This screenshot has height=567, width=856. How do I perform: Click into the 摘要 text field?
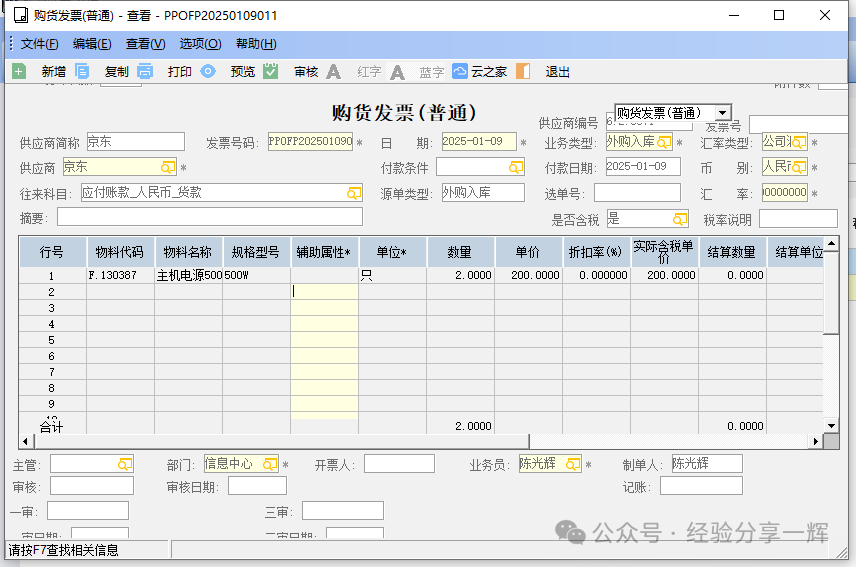pyautogui.click(x=209, y=217)
